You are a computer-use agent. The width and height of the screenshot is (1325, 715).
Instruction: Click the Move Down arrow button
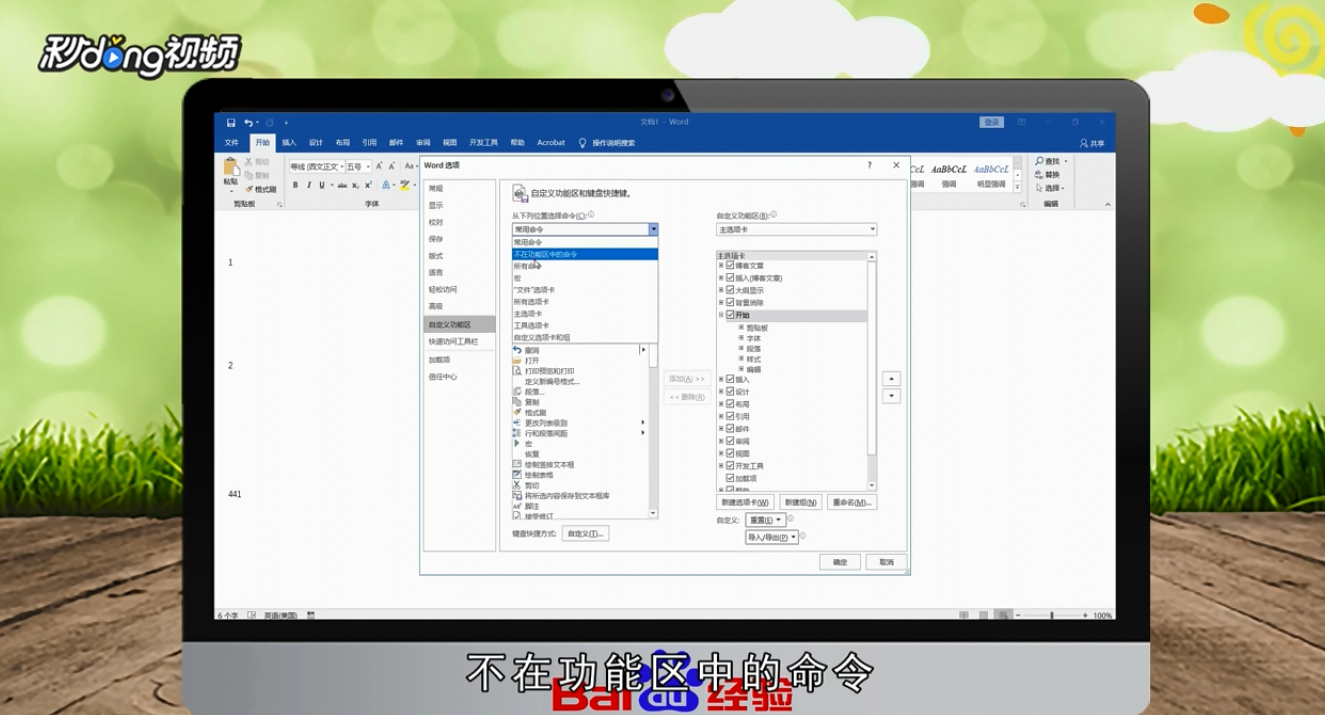pyautogui.click(x=892, y=396)
